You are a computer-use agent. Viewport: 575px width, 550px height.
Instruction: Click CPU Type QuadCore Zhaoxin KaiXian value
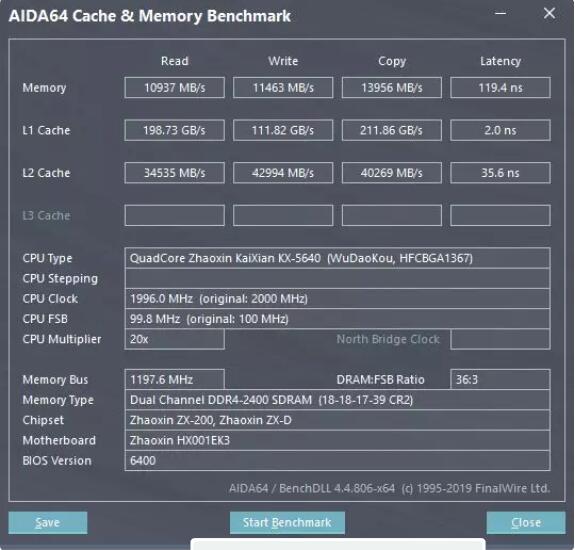337,258
